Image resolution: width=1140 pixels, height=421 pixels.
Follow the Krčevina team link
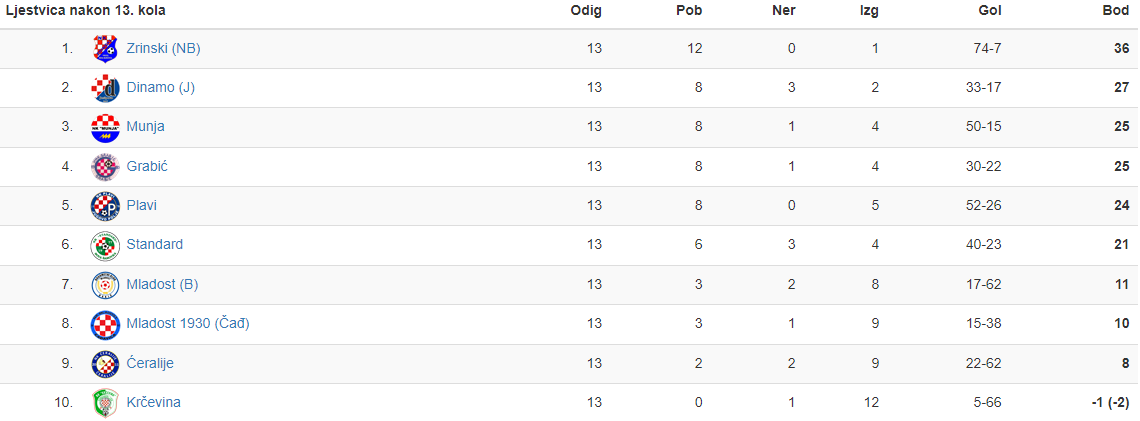point(153,402)
